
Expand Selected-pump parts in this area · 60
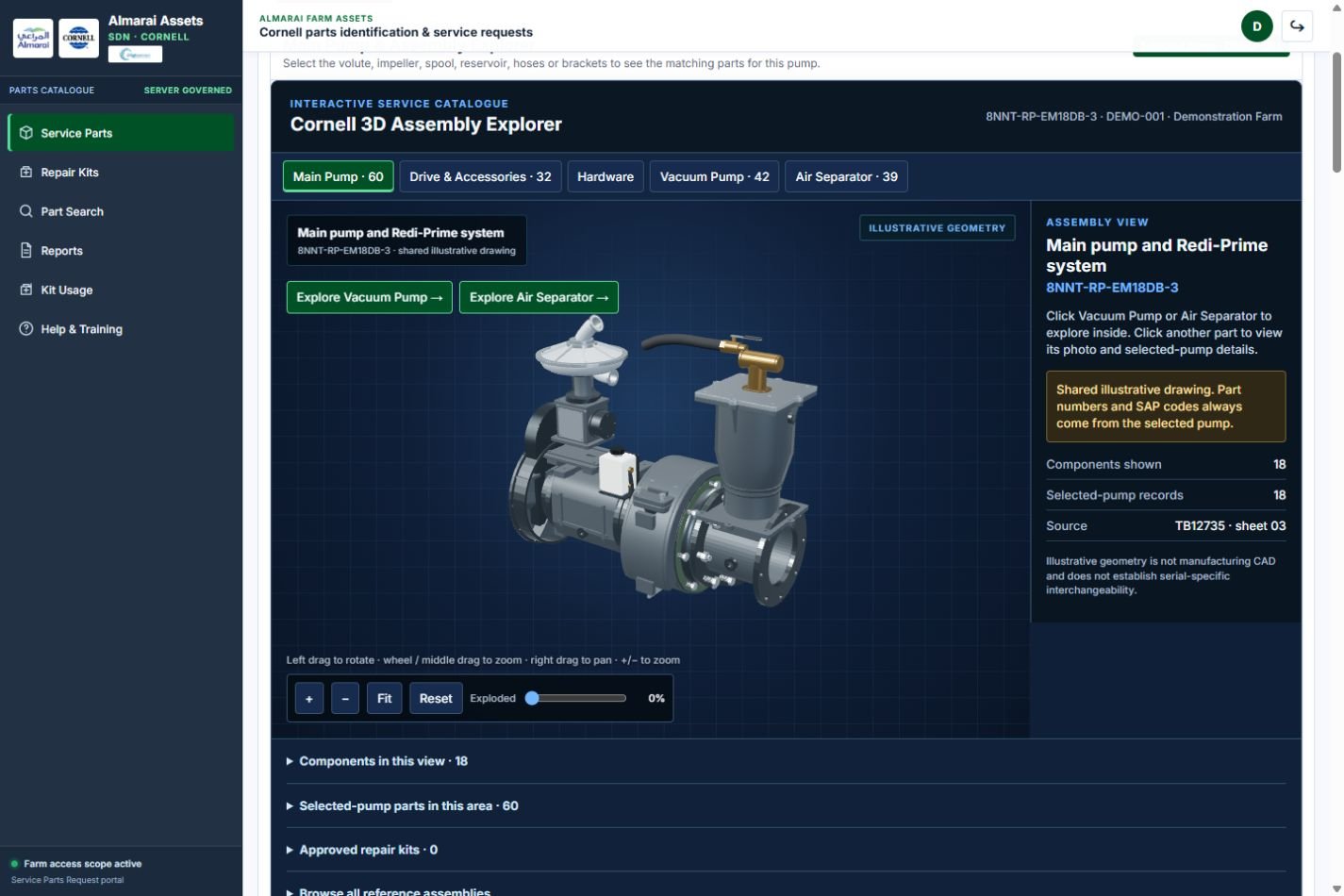pos(786,805)
